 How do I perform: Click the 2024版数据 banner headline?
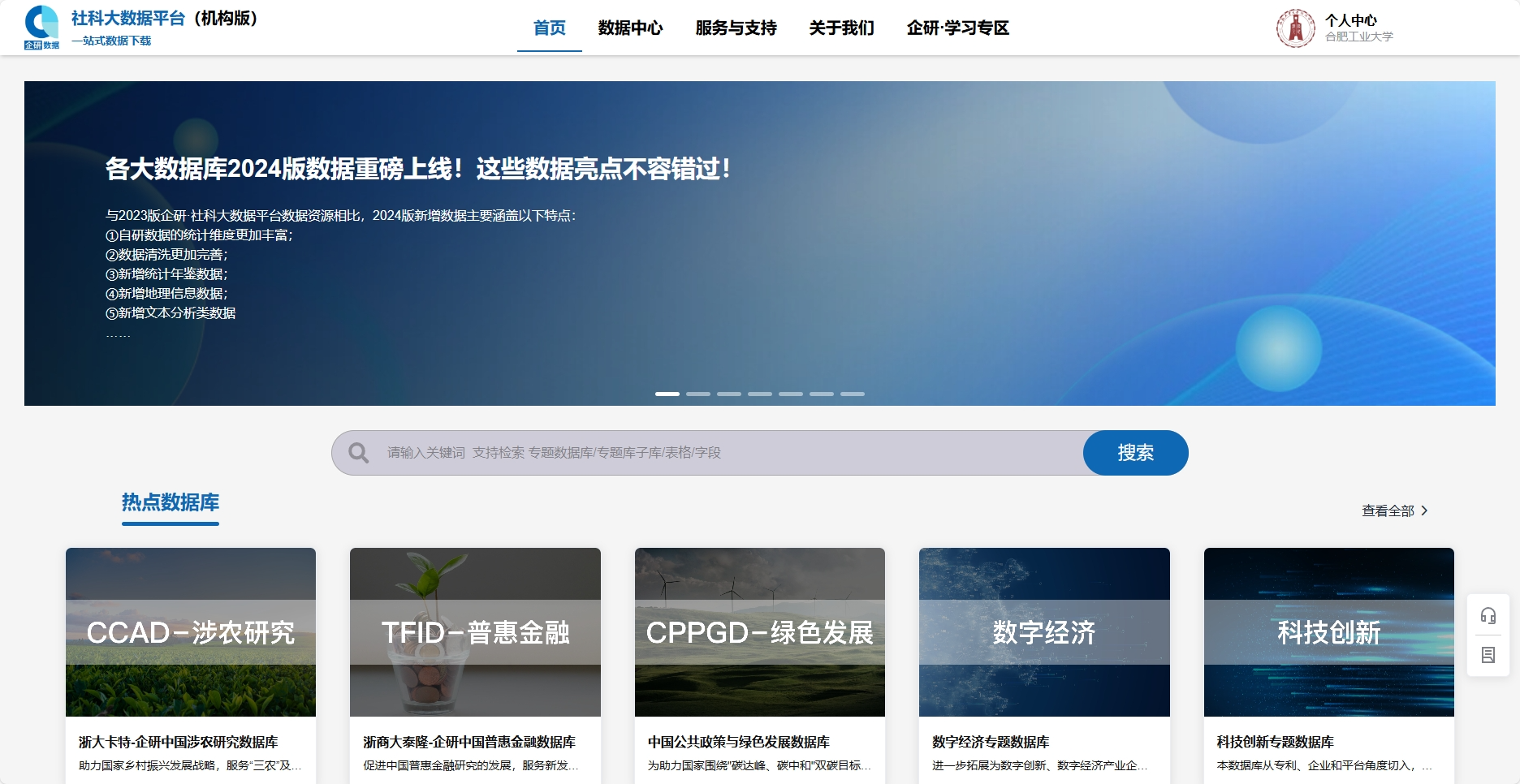pos(417,169)
